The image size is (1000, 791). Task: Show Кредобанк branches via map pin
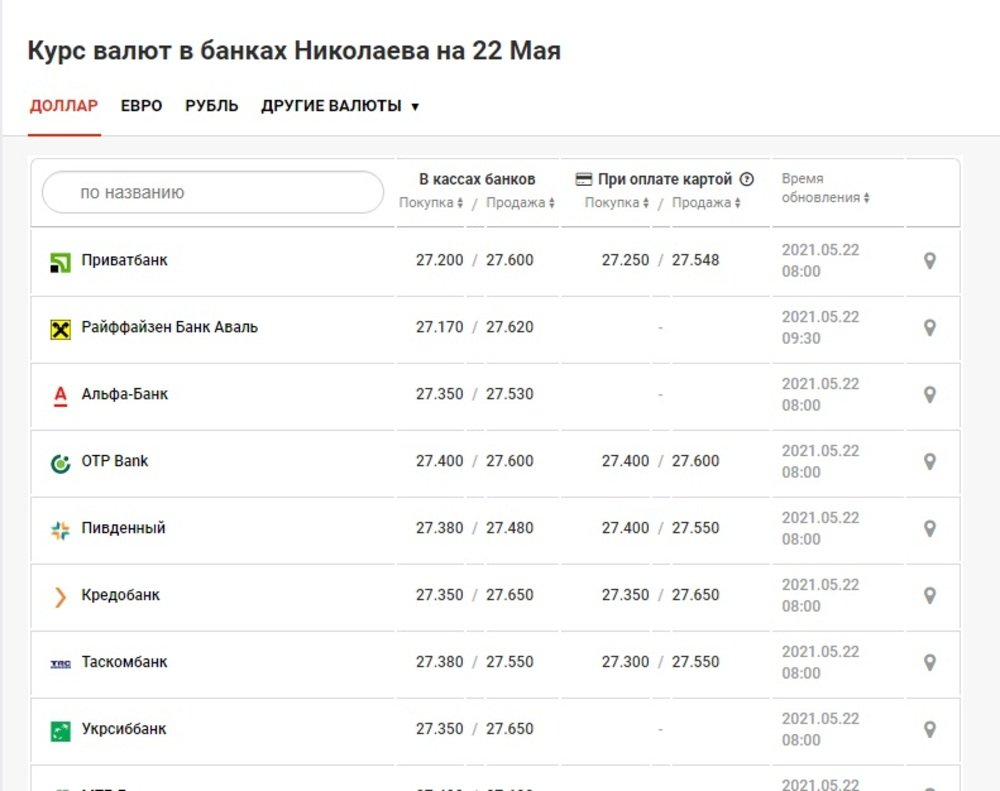pos(930,595)
